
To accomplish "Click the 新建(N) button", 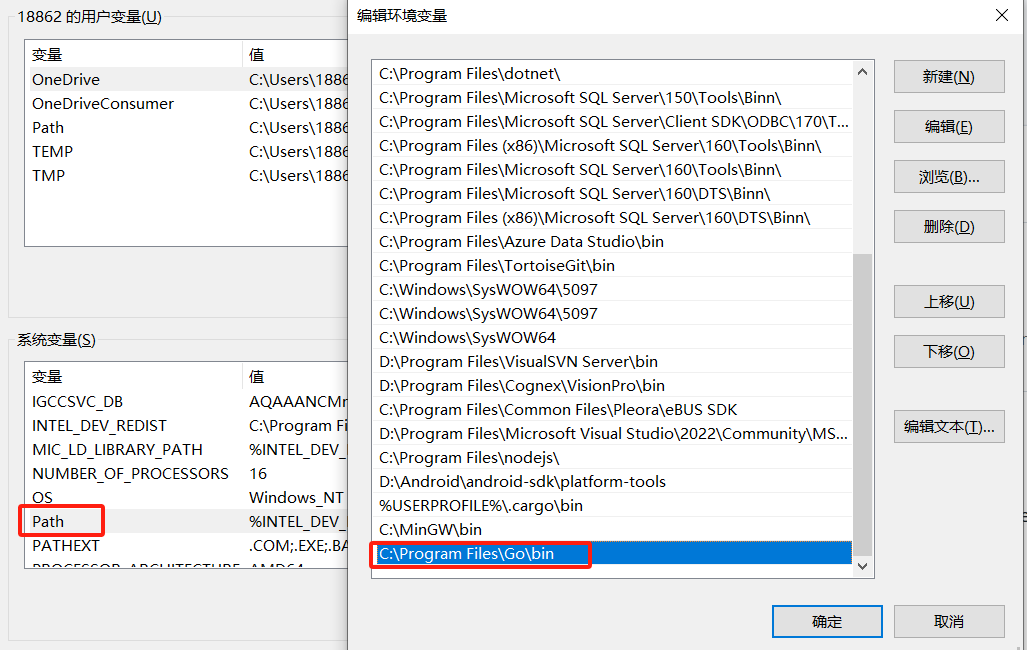I will [948, 77].
